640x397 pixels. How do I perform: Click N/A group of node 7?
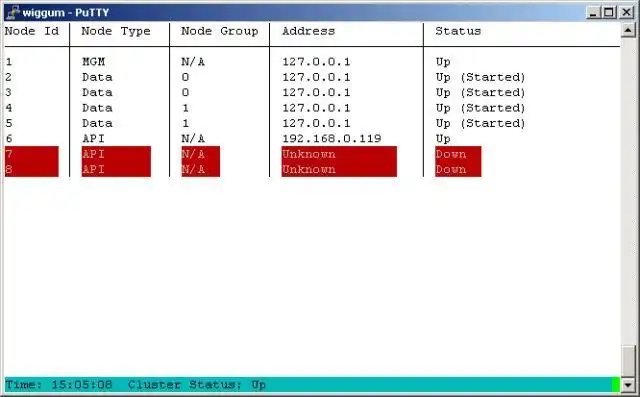pyautogui.click(x=200, y=154)
